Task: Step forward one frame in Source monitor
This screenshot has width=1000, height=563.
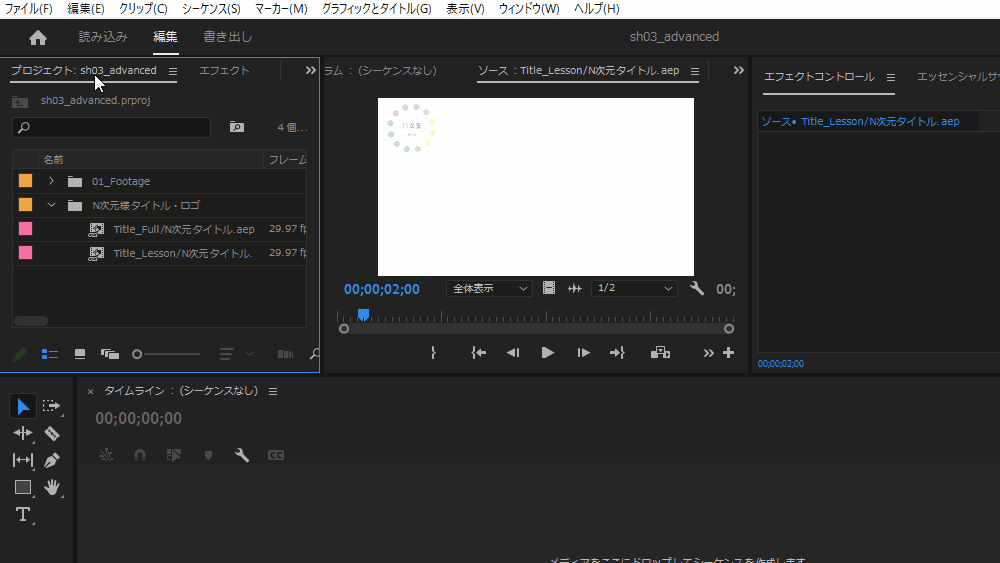Action: click(x=583, y=353)
